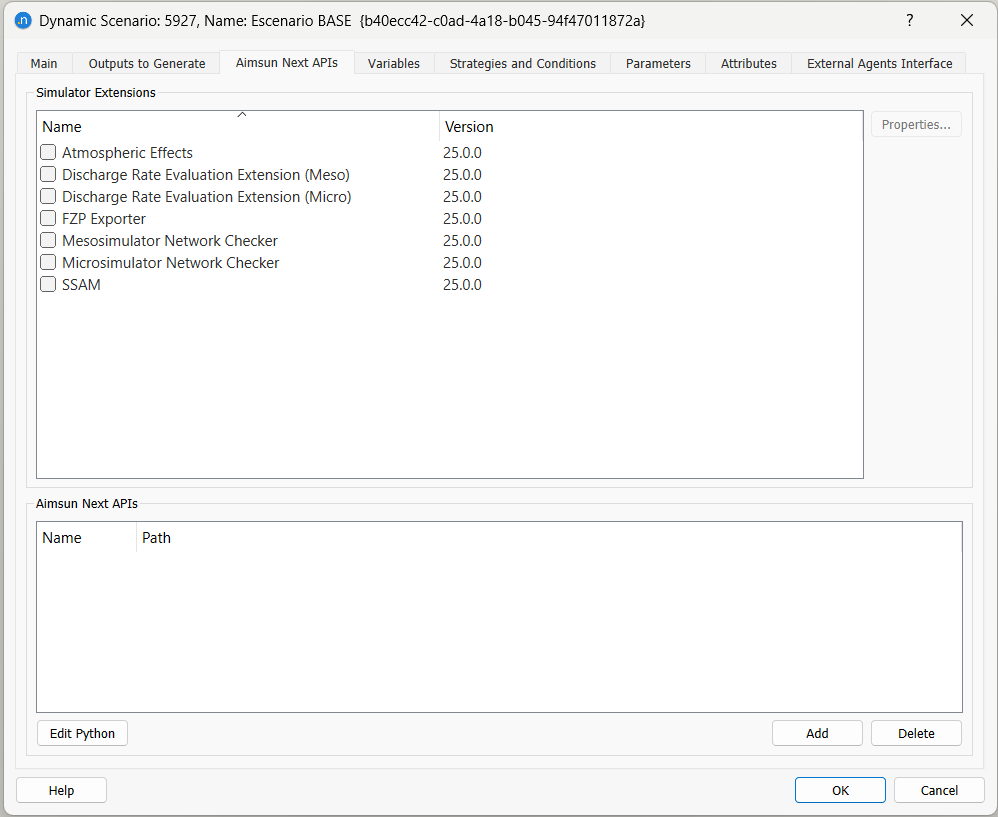Switch to the Main tab
The height and width of the screenshot is (817, 998).
44,63
